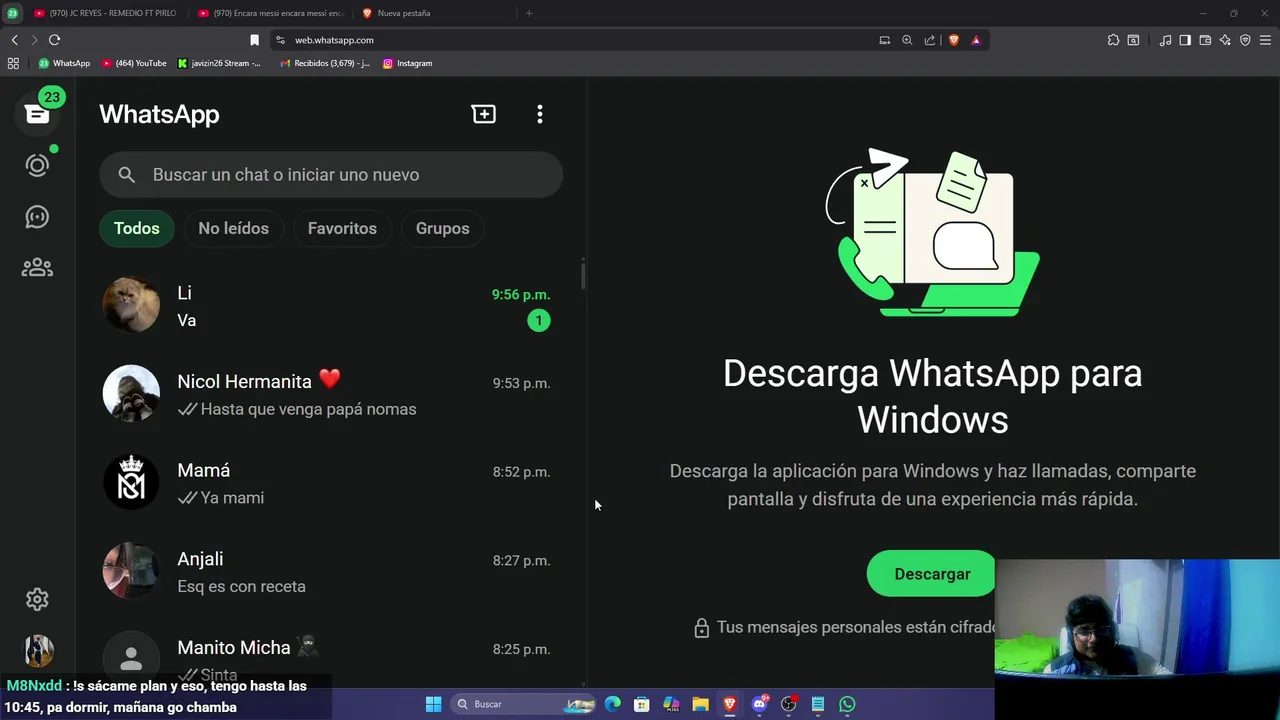Screen dimensions: 1280x720
Task: Select the No leídos filter
Action: pyautogui.click(x=233, y=228)
